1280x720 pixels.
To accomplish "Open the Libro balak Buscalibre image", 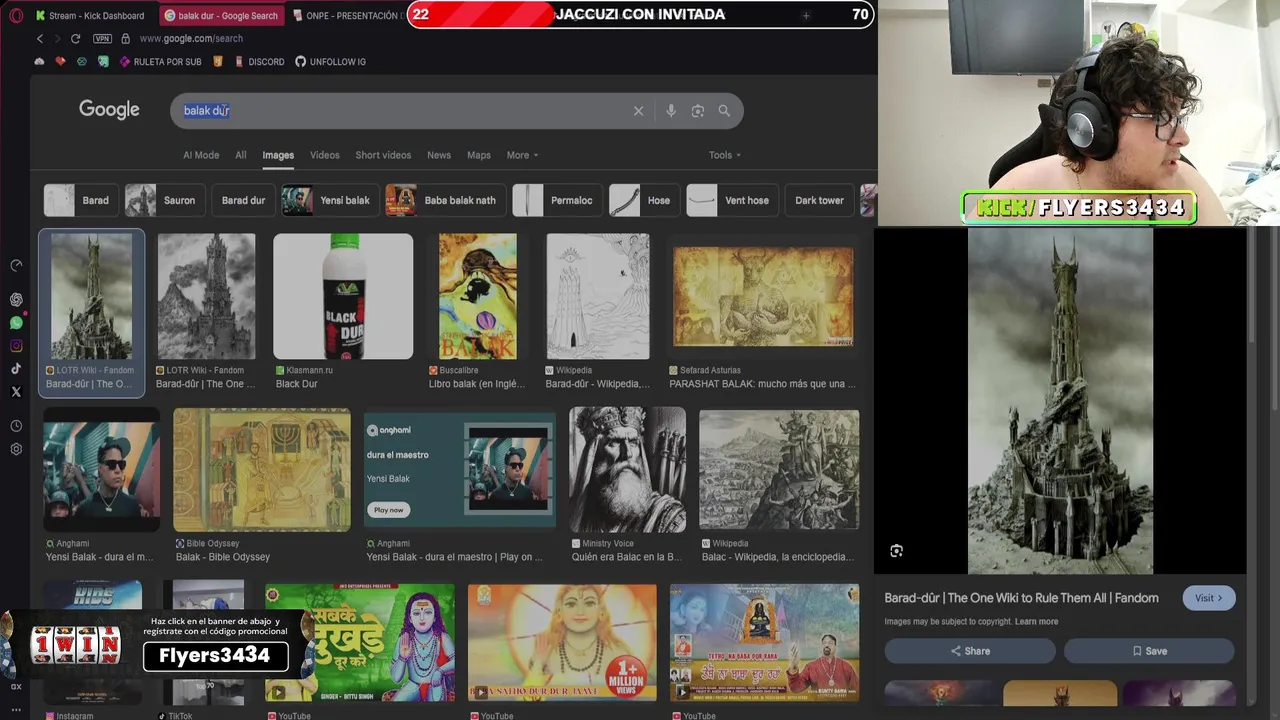I will (478, 296).
